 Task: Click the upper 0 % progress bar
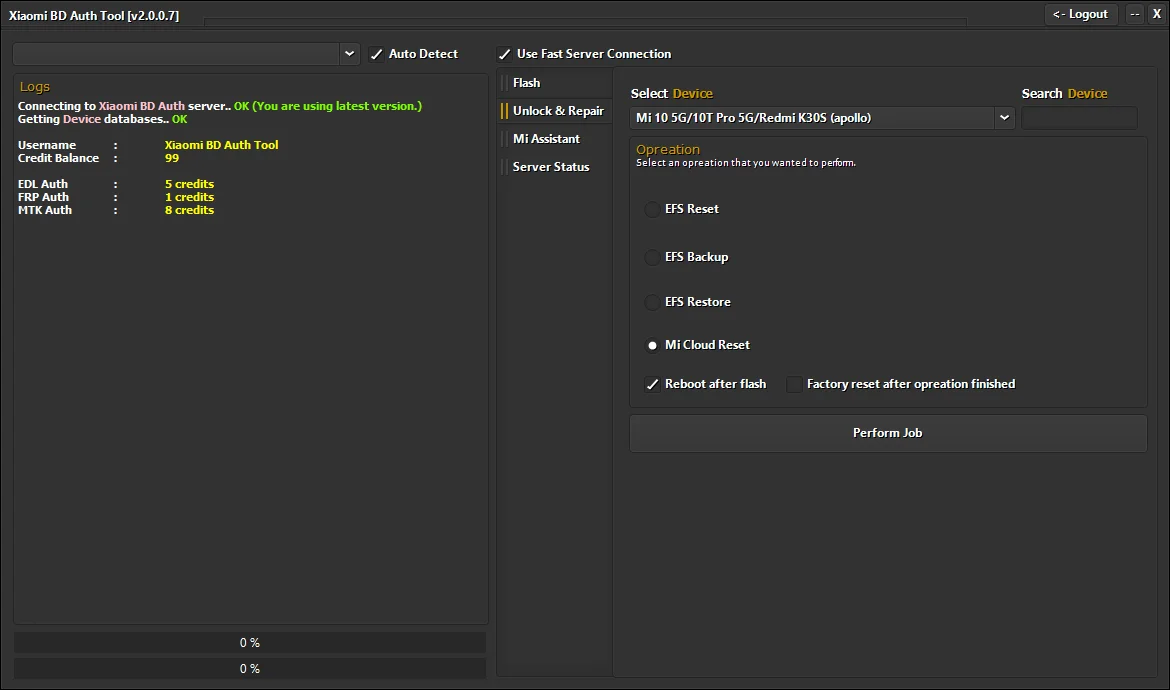[250, 643]
